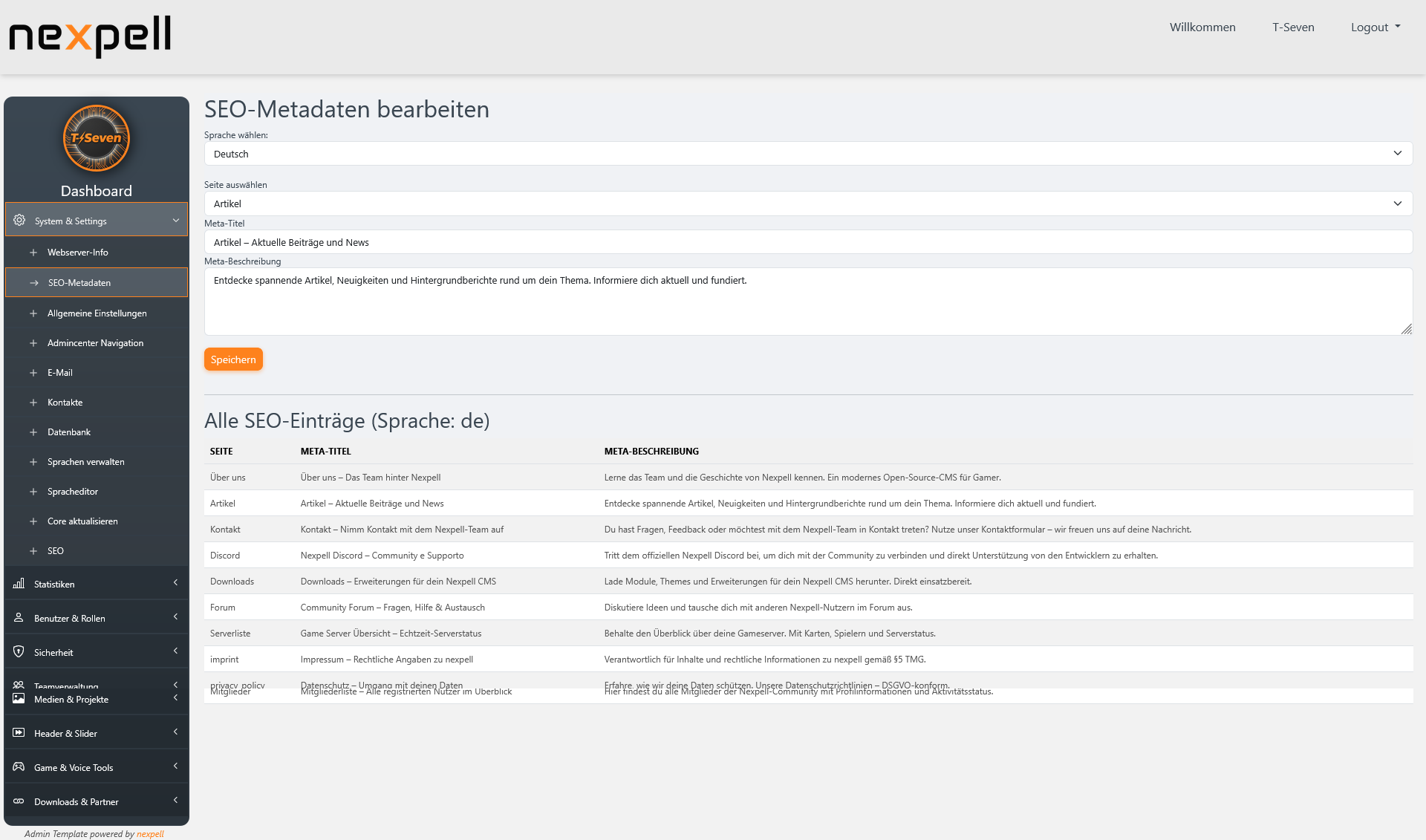Screen dimensions: 1426x840
Task: Click the arrow icon beside SEO-Metadaten
Action: pos(33,282)
